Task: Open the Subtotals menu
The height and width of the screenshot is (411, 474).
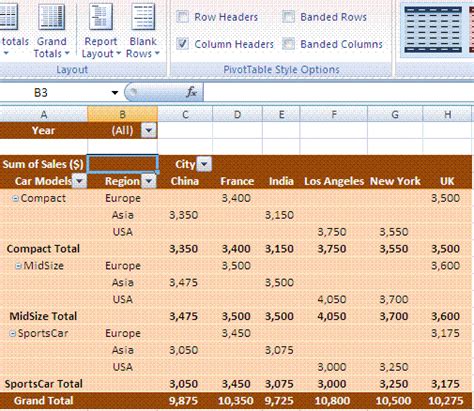Action: pyautogui.click(x=13, y=31)
